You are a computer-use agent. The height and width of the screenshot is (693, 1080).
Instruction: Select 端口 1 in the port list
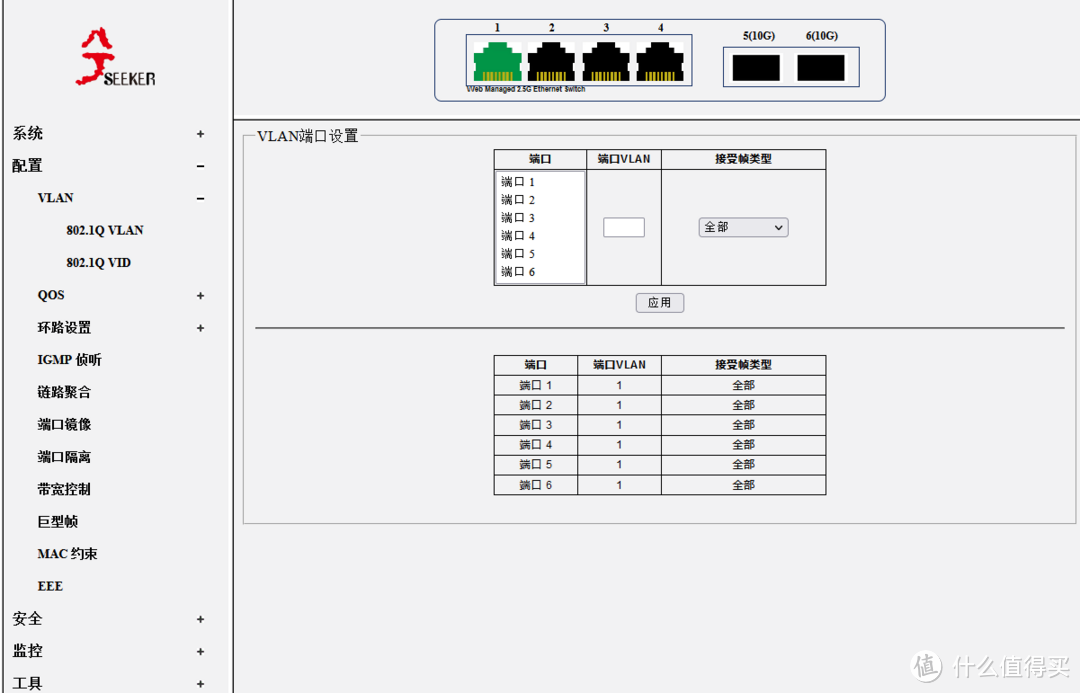pyautogui.click(x=540, y=182)
